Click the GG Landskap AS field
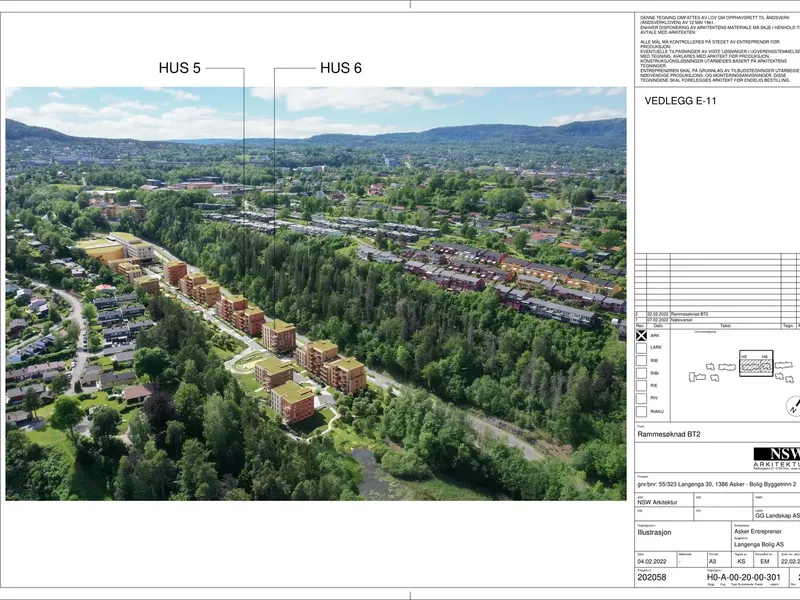Screen dimensions: 800x600 coord(778,516)
